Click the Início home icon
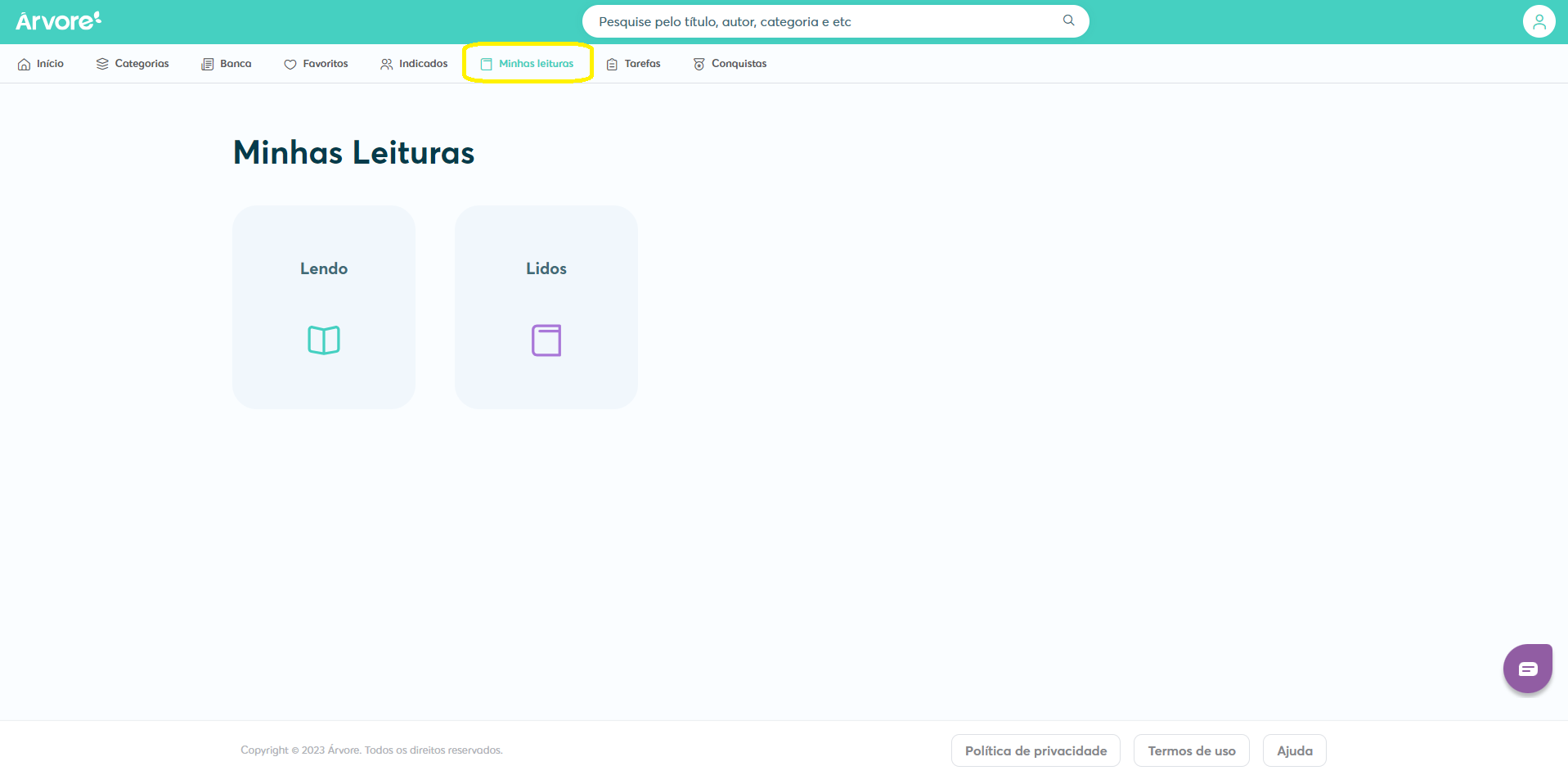This screenshot has height=775, width=1568. pyautogui.click(x=25, y=64)
